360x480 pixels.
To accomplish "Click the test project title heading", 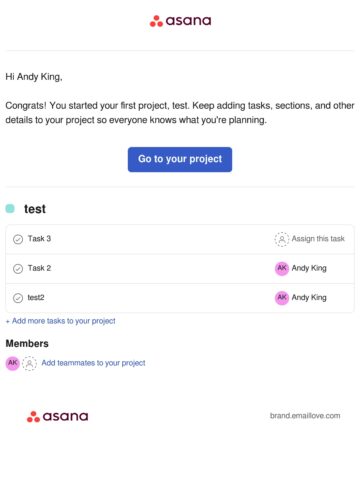I will (35, 209).
